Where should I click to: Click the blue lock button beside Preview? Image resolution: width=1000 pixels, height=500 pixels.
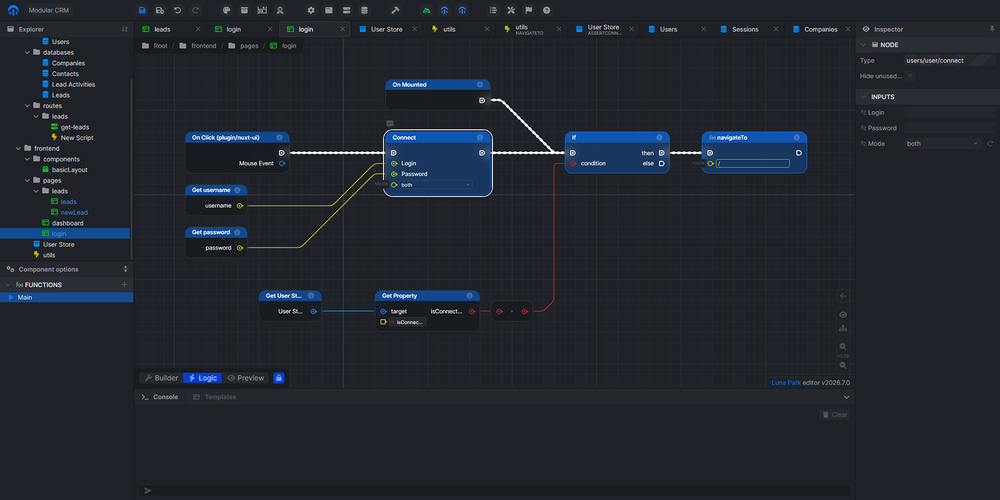tap(279, 378)
